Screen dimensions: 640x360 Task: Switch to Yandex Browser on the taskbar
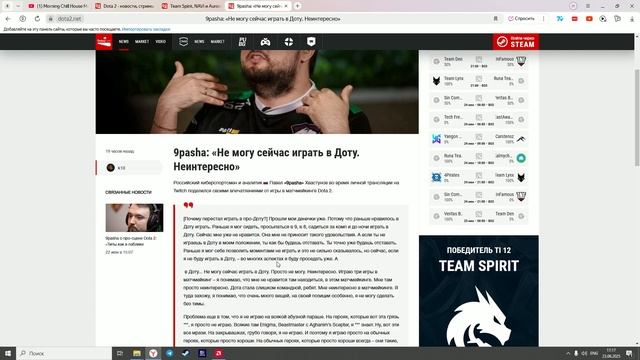pos(153,353)
